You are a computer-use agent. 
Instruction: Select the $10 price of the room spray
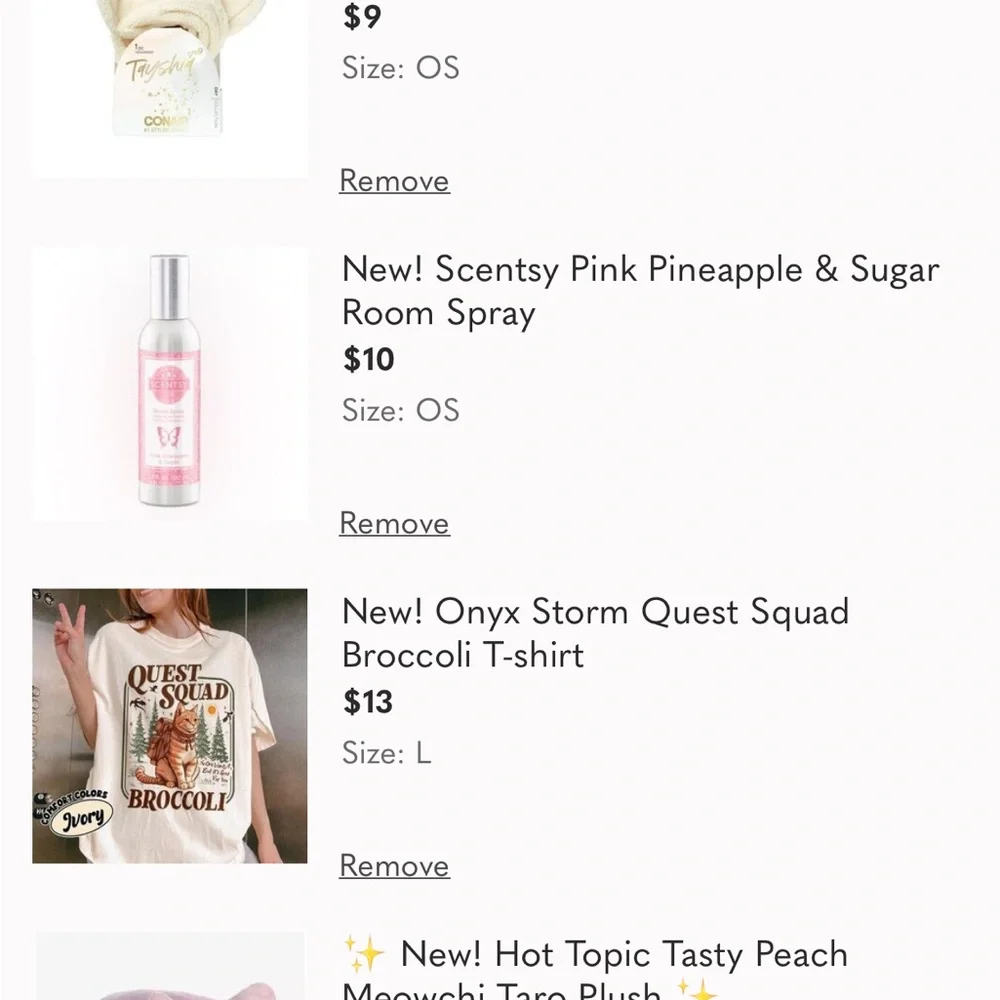tap(369, 360)
